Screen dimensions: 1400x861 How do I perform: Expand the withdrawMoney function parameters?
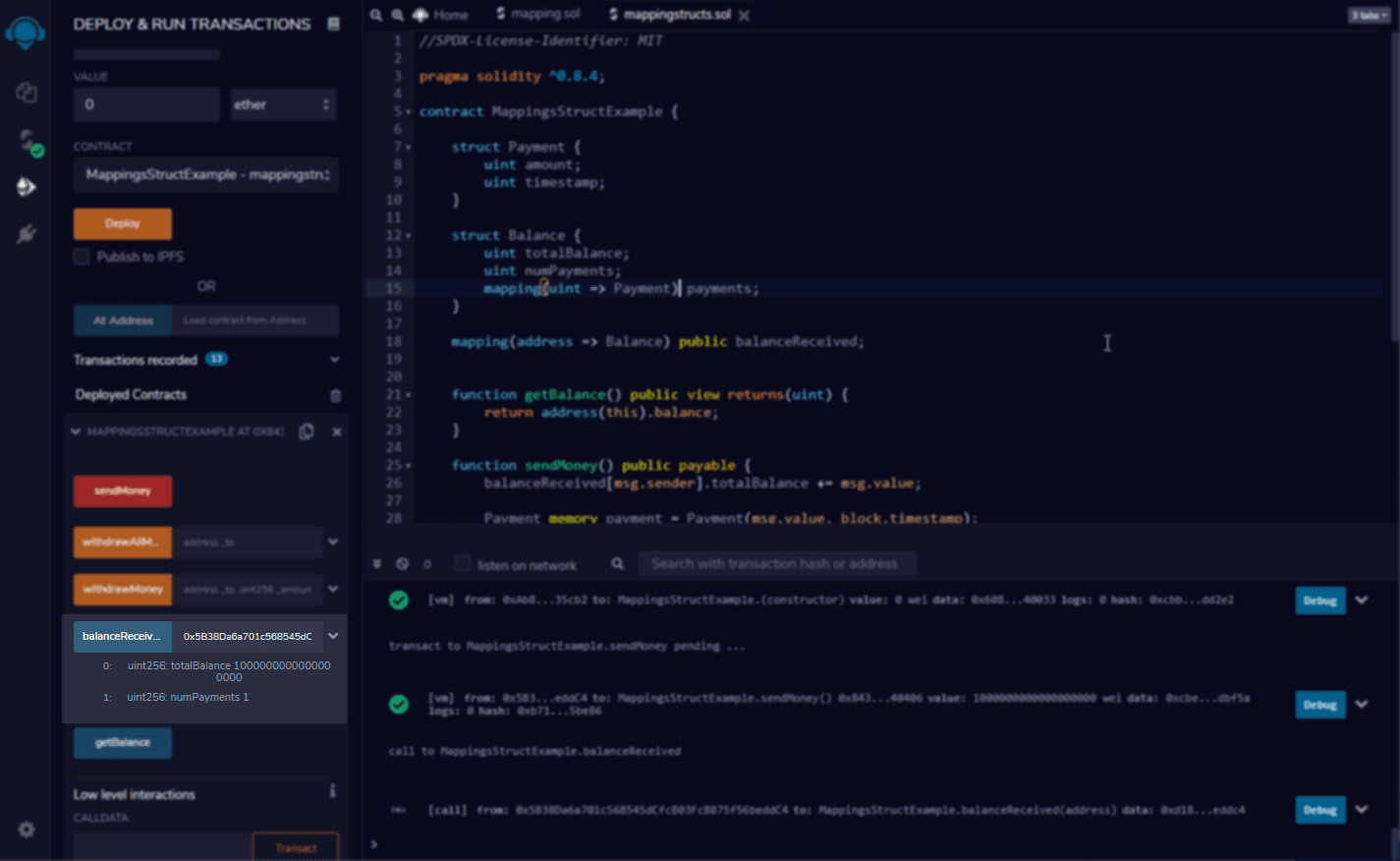(x=333, y=589)
